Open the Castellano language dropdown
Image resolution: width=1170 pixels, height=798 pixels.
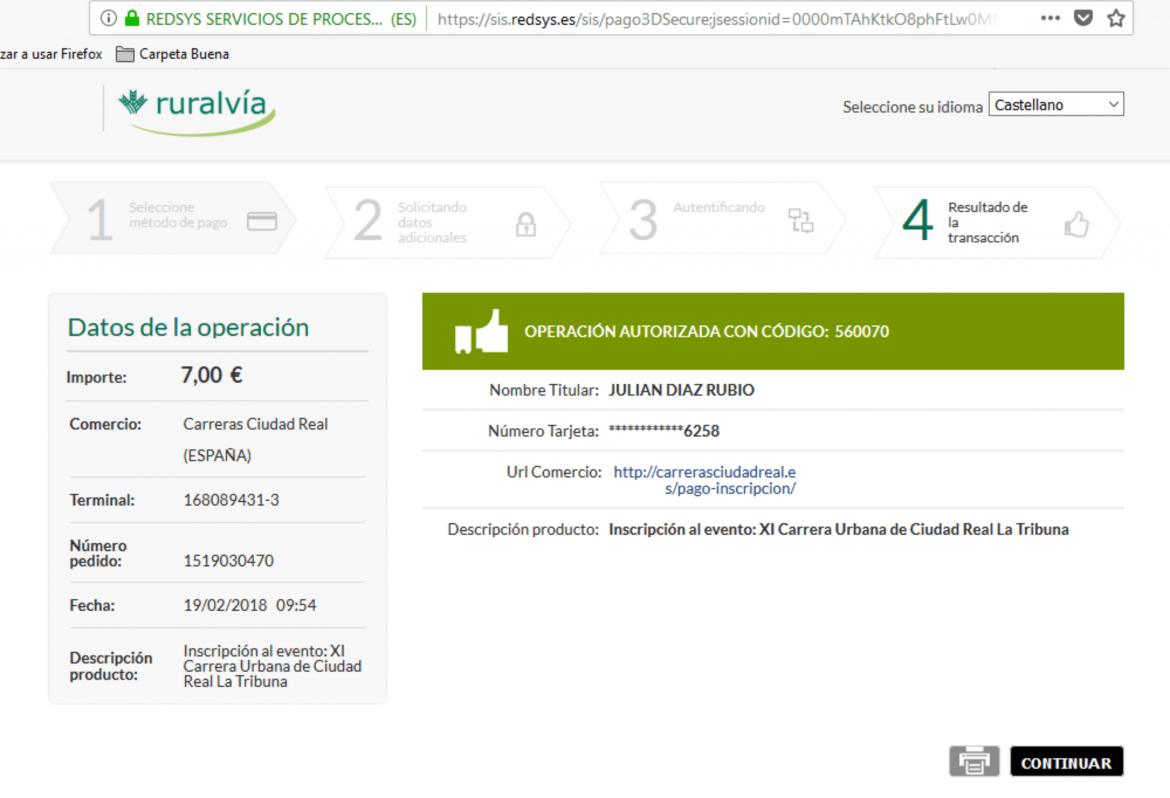click(x=1056, y=105)
